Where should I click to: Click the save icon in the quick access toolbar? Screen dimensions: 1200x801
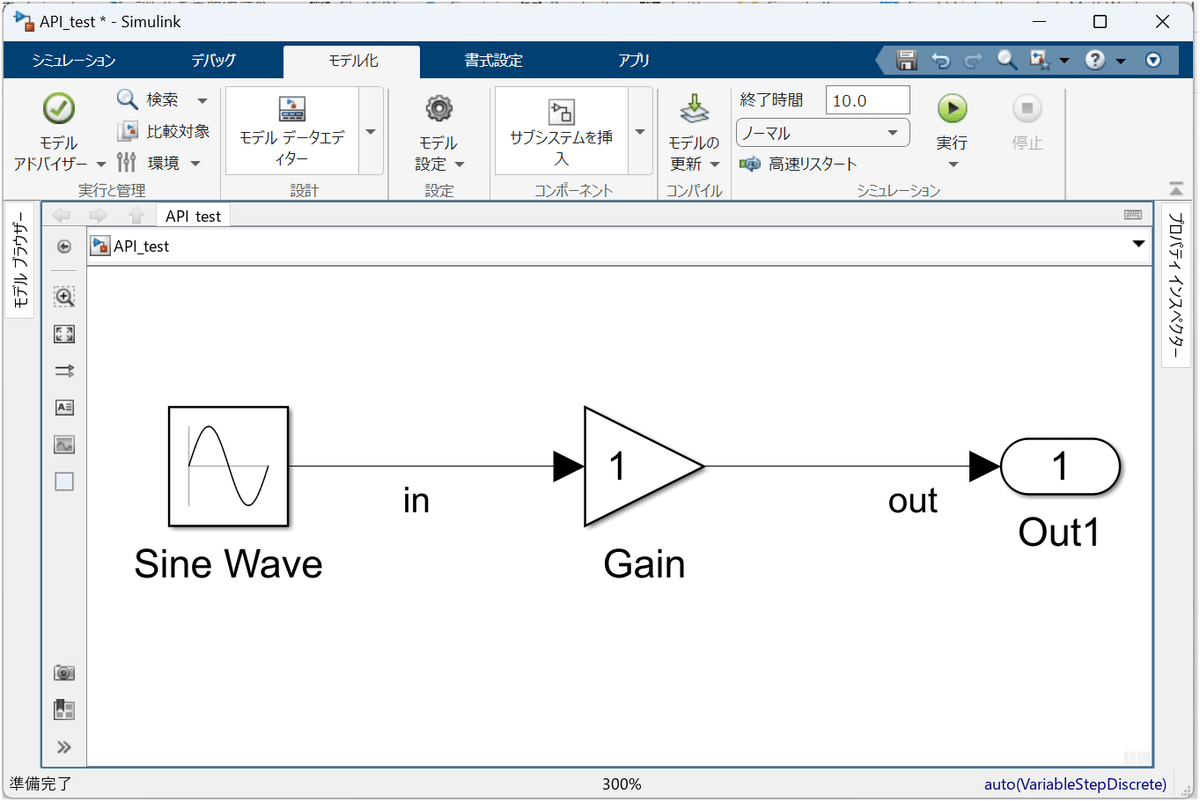tap(906, 60)
